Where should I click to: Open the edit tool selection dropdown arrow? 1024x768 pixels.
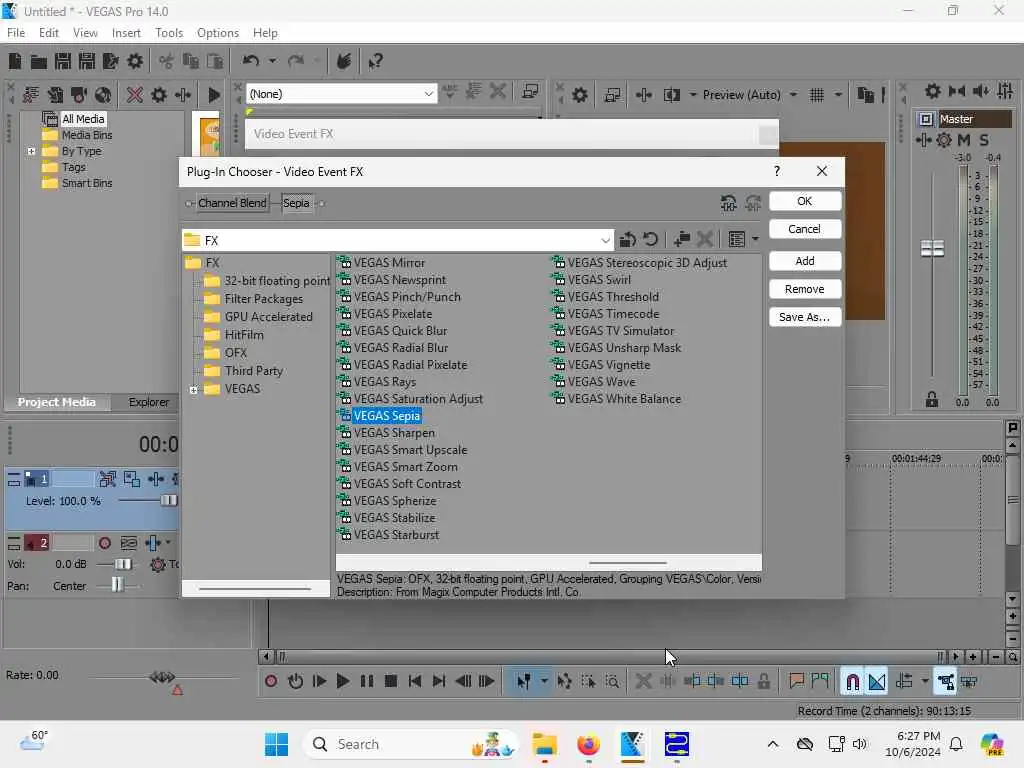pos(543,682)
